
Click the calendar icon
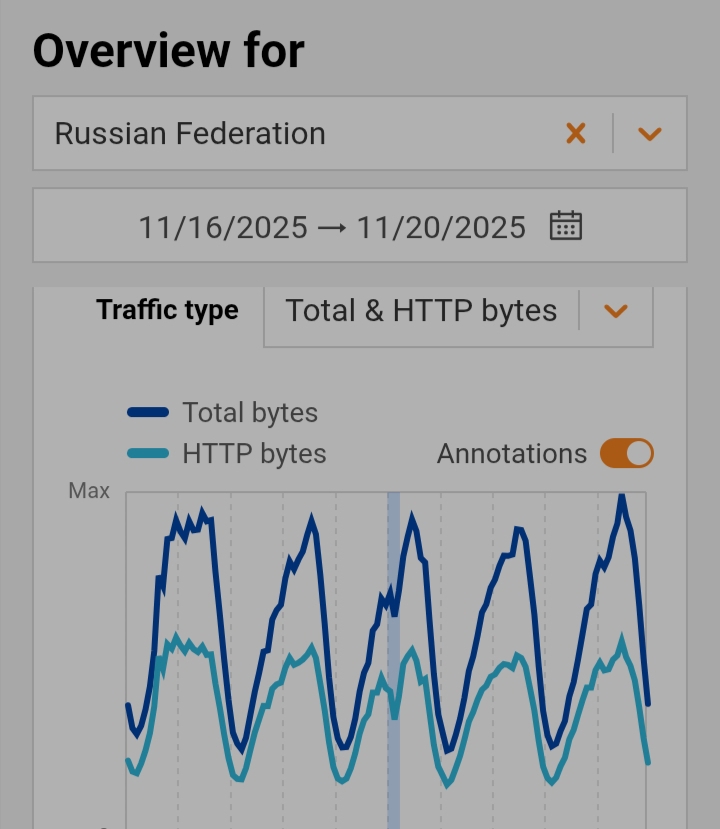click(566, 226)
